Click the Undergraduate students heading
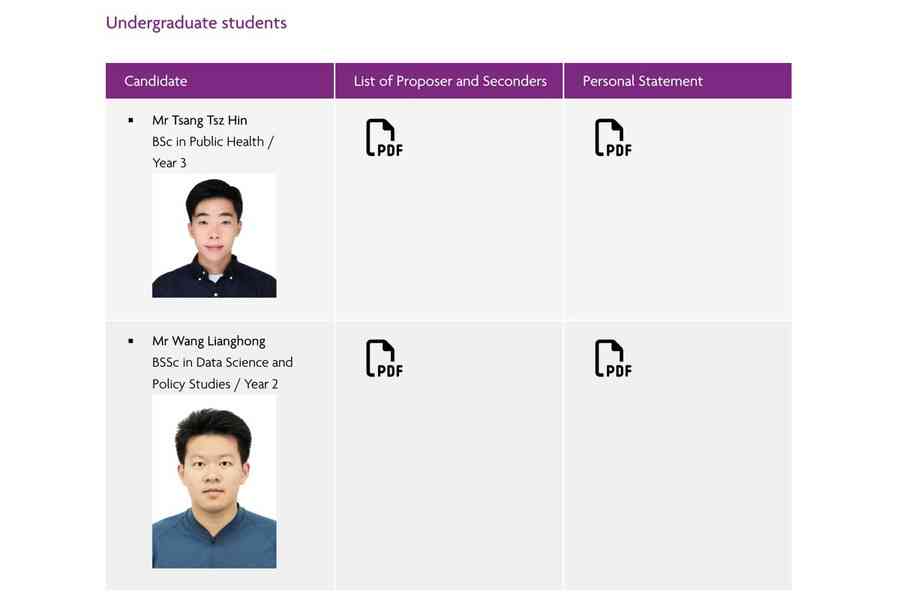 pos(196,22)
